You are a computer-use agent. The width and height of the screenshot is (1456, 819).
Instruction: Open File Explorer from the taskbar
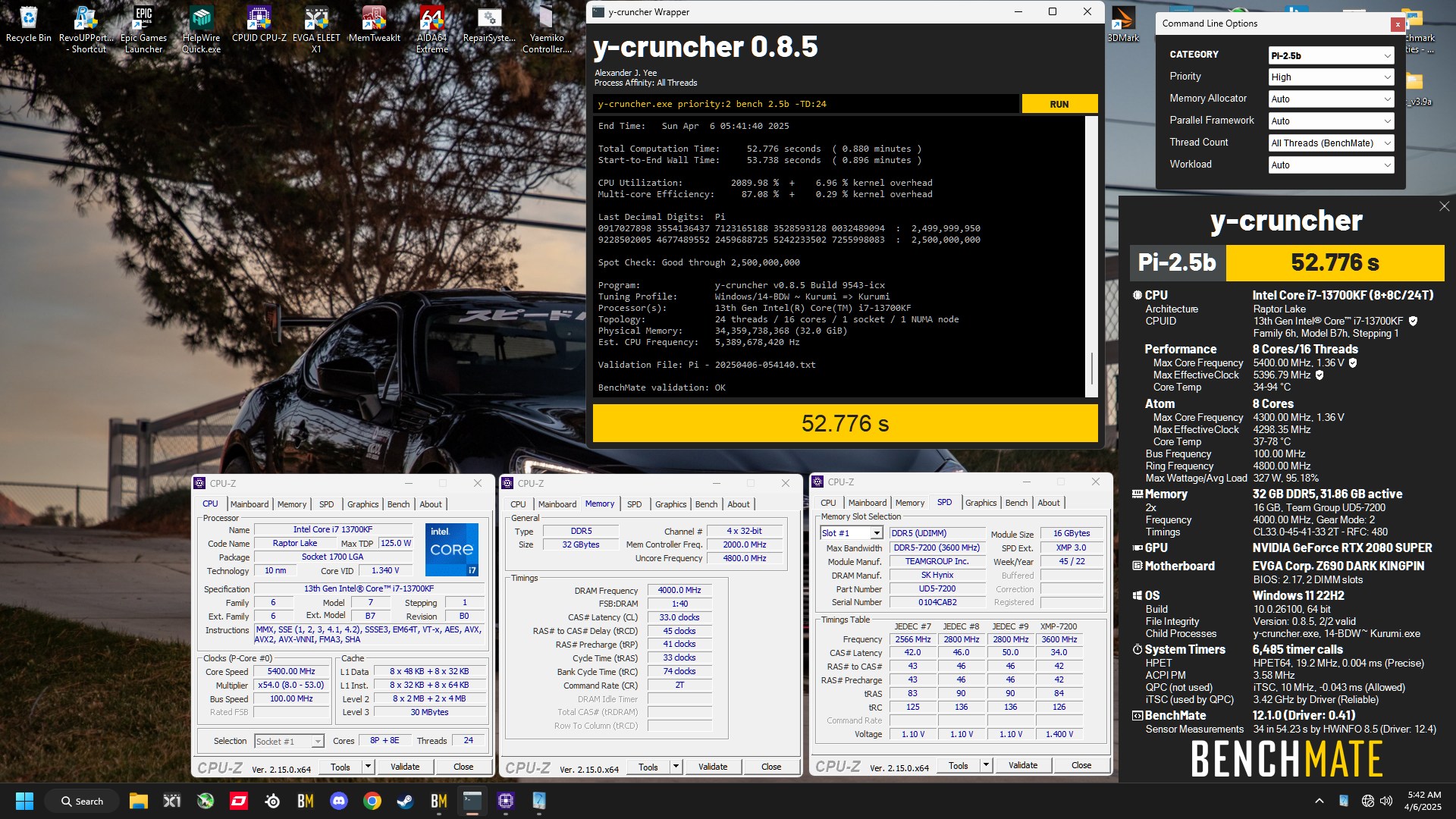pos(138,801)
